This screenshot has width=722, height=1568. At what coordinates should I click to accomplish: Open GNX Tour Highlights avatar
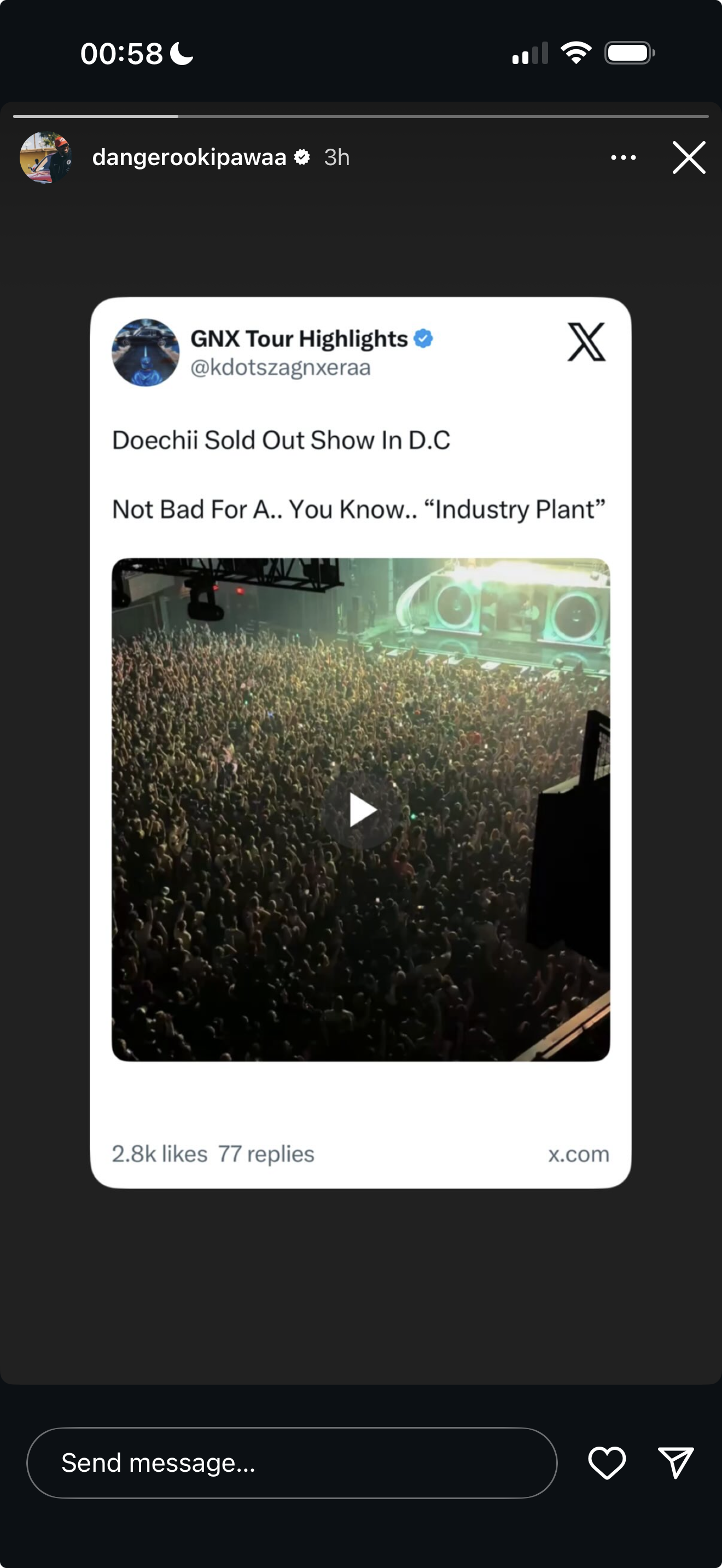(x=145, y=353)
